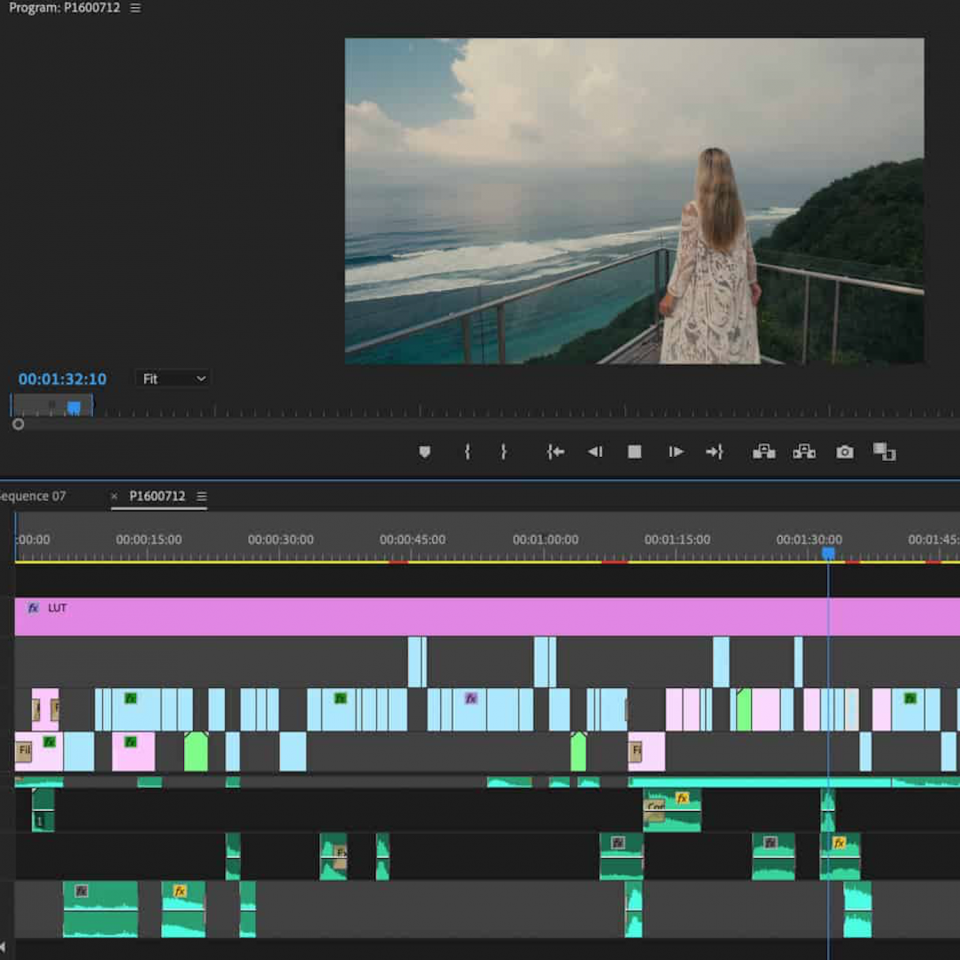Export frame with the camera icon
The image size is (960, 960).
(x=845, y=452)
